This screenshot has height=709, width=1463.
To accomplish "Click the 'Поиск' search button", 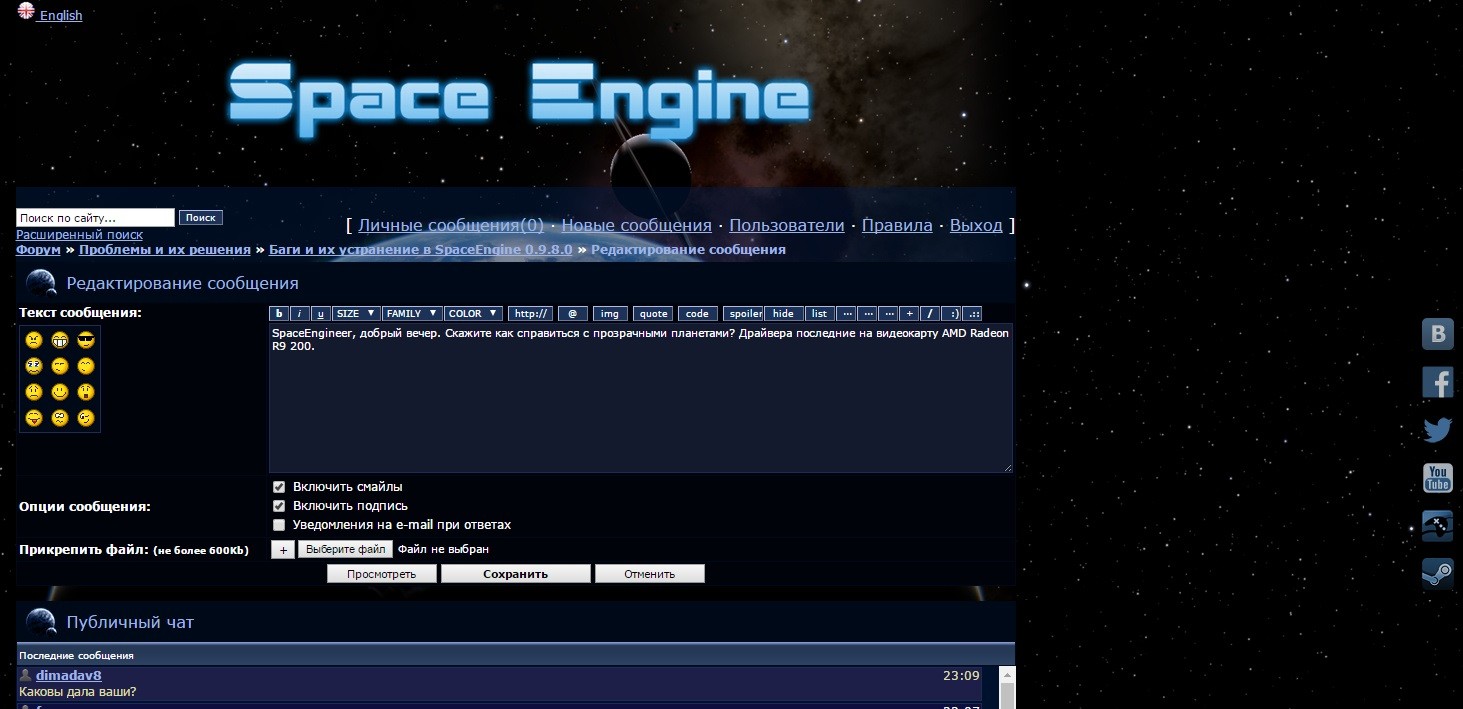I will pos(201,217).
